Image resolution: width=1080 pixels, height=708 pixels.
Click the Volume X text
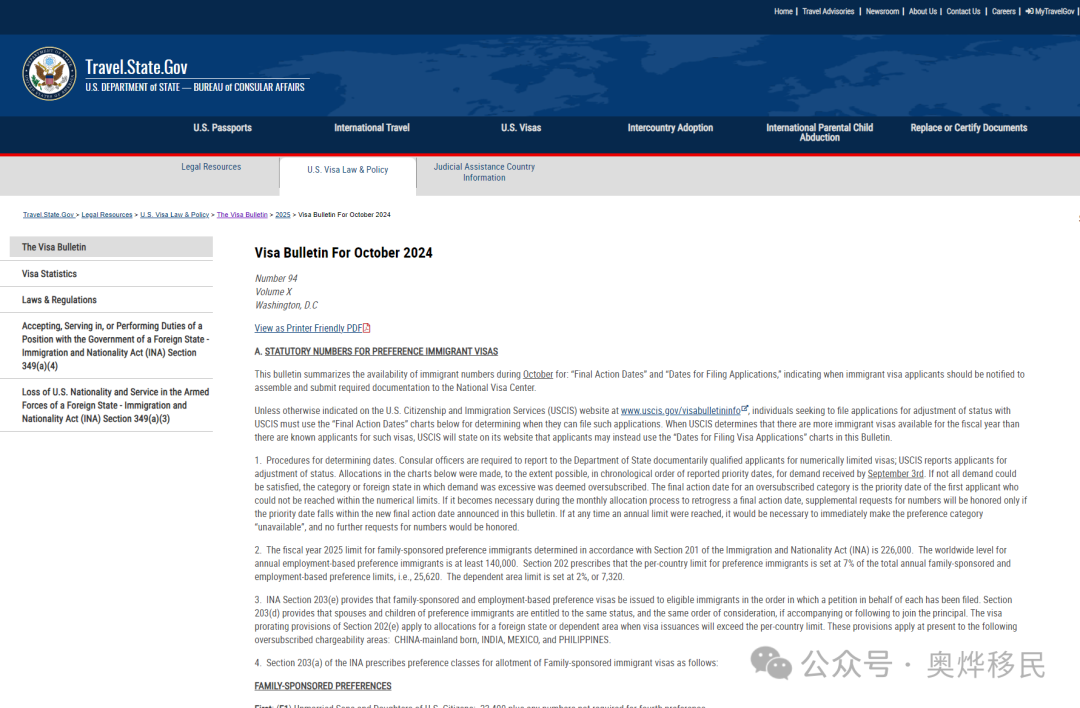coord(273,292)
